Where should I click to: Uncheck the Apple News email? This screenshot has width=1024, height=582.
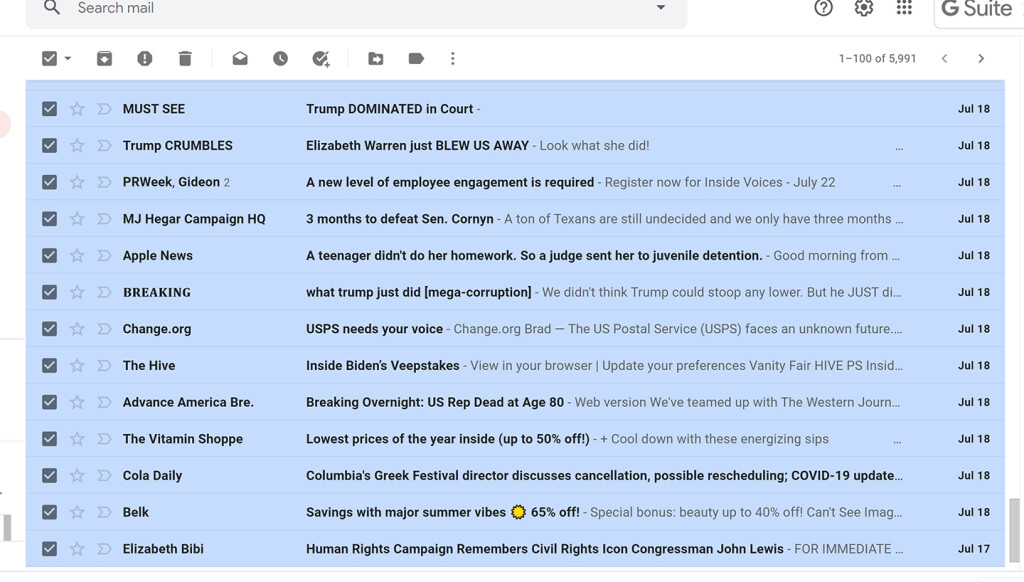pyautogui.click(x=50, y=255)
